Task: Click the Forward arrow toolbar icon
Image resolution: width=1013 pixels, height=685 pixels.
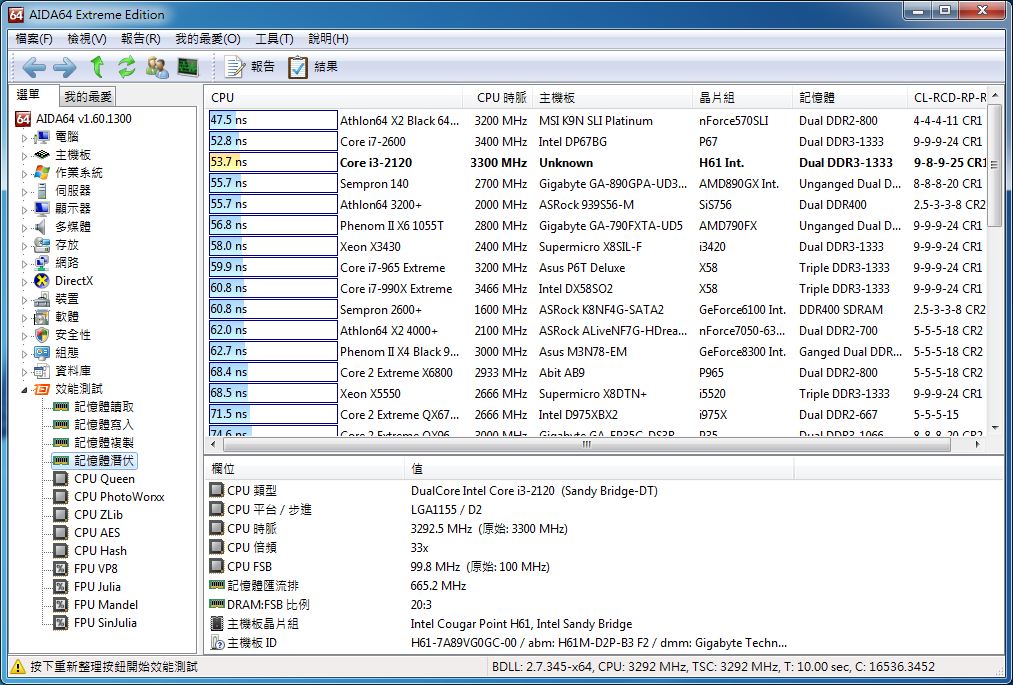Action: [65, 67]
